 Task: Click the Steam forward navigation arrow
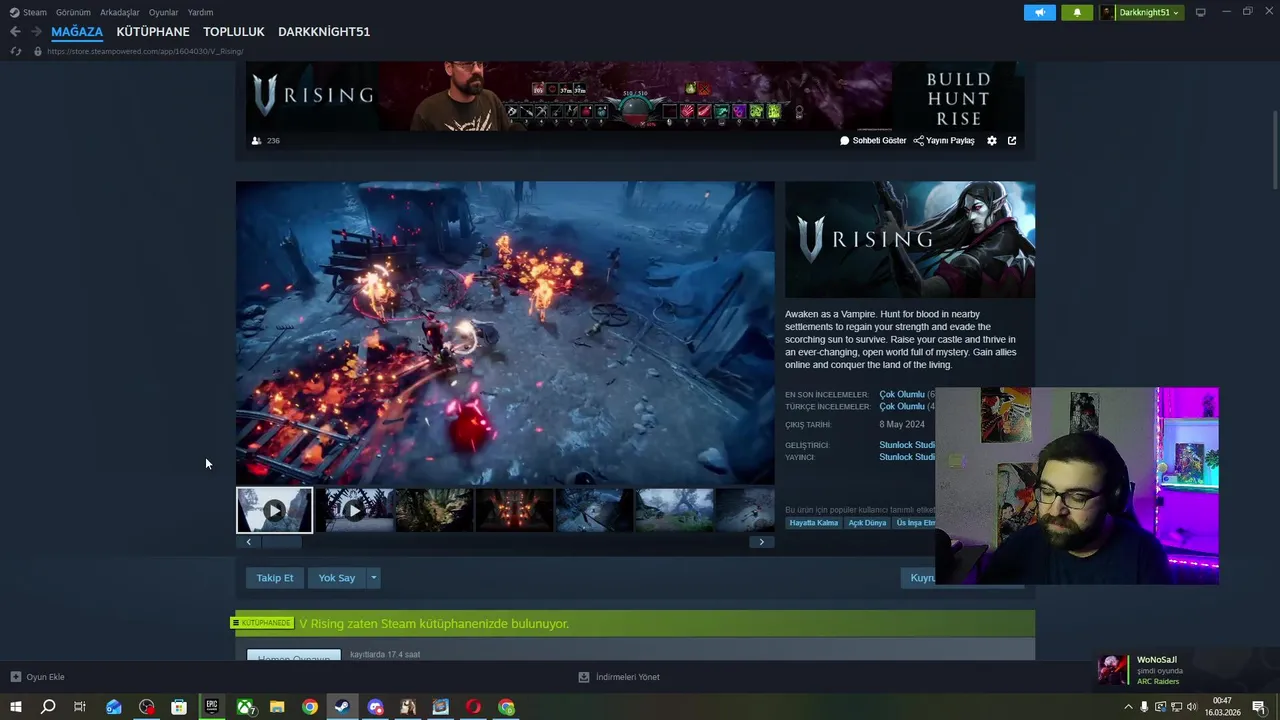(36, 32)
